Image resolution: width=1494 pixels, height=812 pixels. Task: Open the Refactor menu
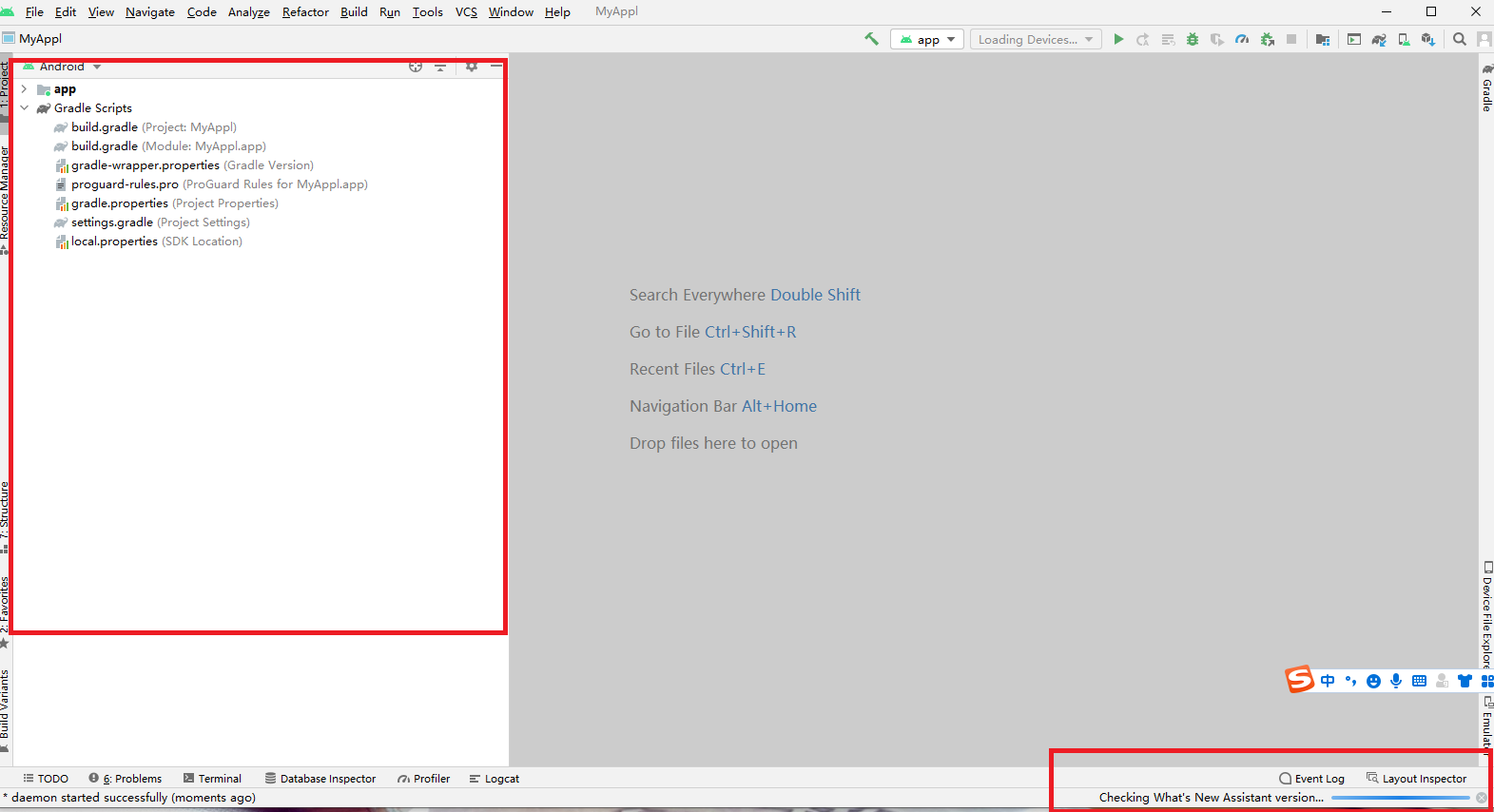tap(305, 11)
